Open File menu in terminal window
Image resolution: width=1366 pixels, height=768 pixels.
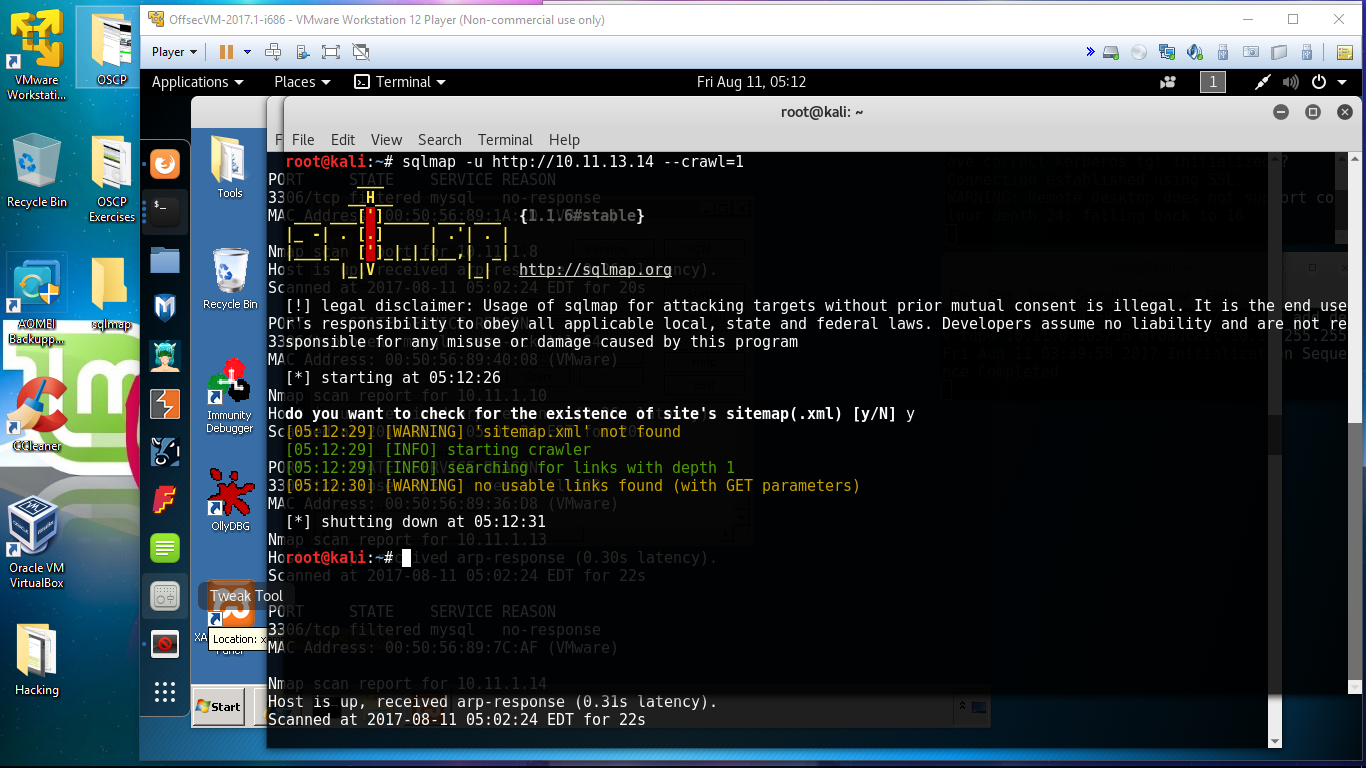tap(303, 140)
